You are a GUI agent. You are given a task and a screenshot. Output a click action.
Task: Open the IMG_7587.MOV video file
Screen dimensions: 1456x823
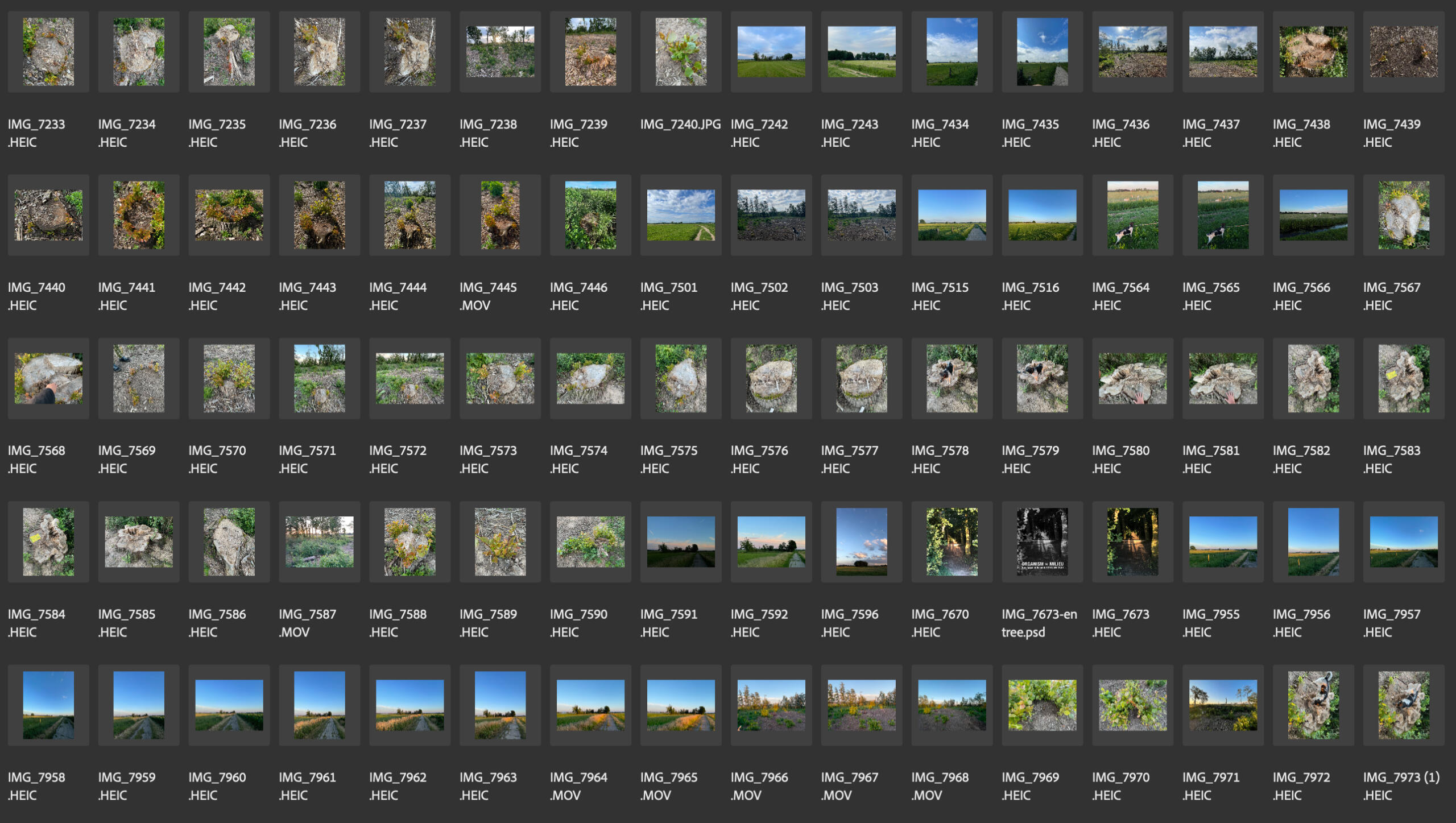coord(319,541)
